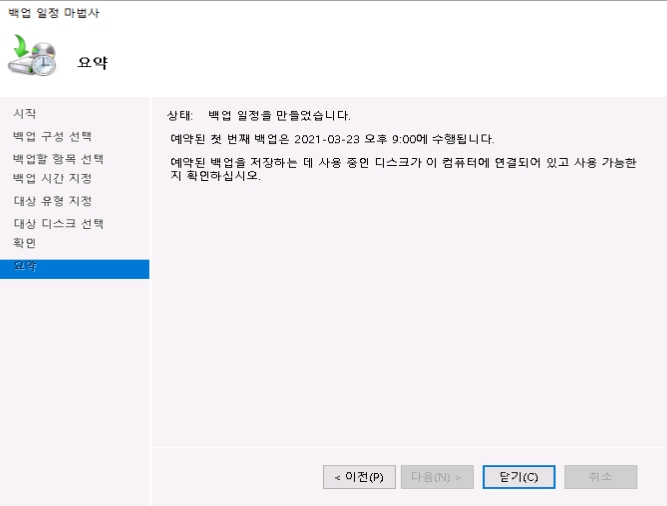
Task: Click the 예약된 백업을 저장하는 데 notice text
Action: [x=403, y=169]
